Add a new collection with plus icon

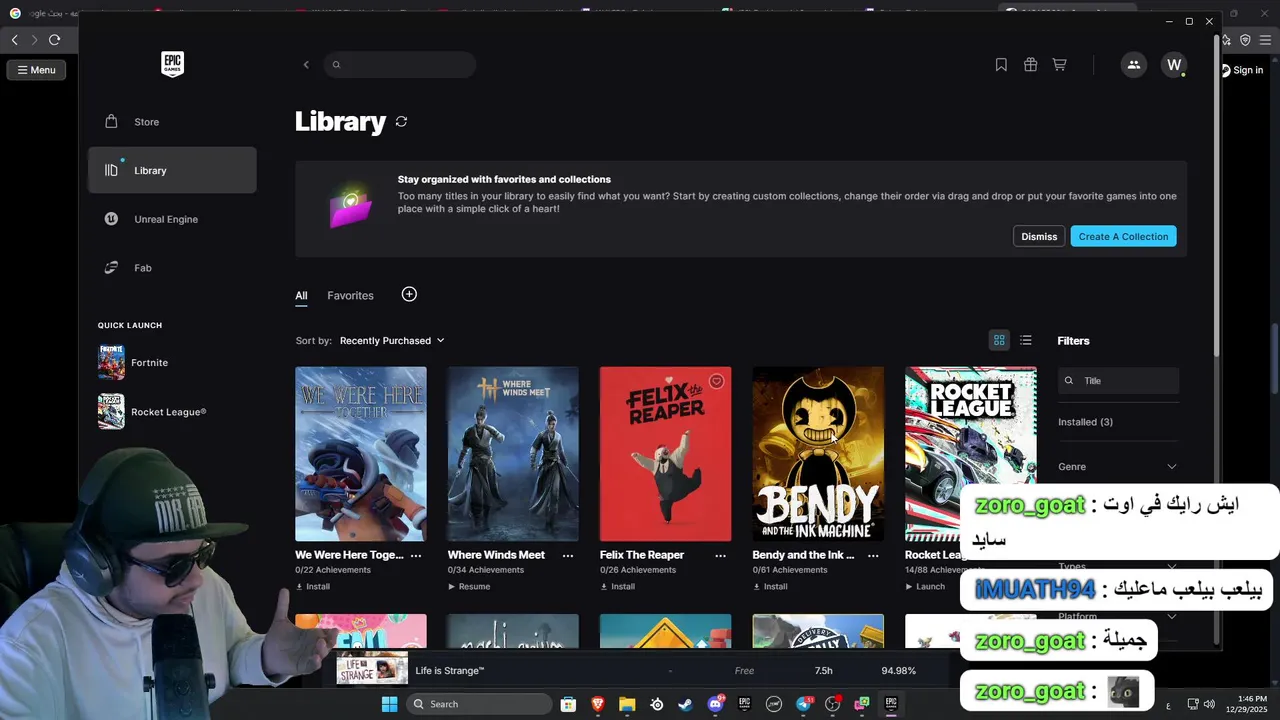tap(409, 294)
